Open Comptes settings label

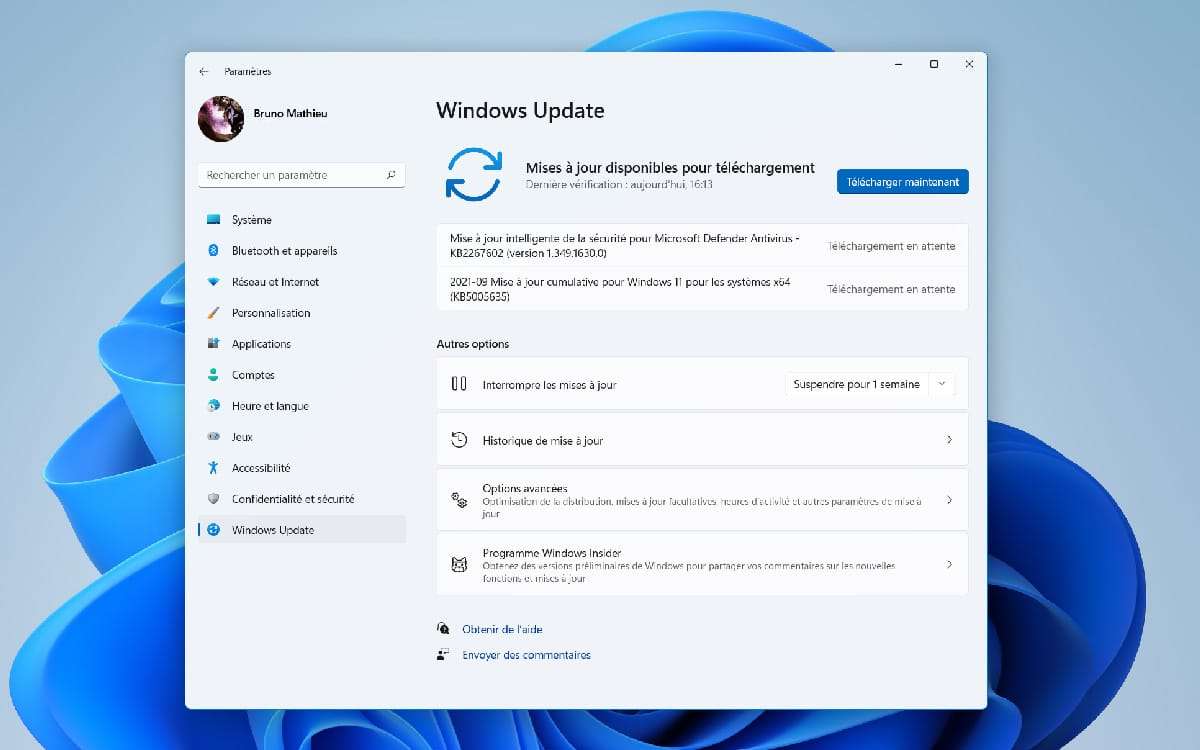point(253,375)
